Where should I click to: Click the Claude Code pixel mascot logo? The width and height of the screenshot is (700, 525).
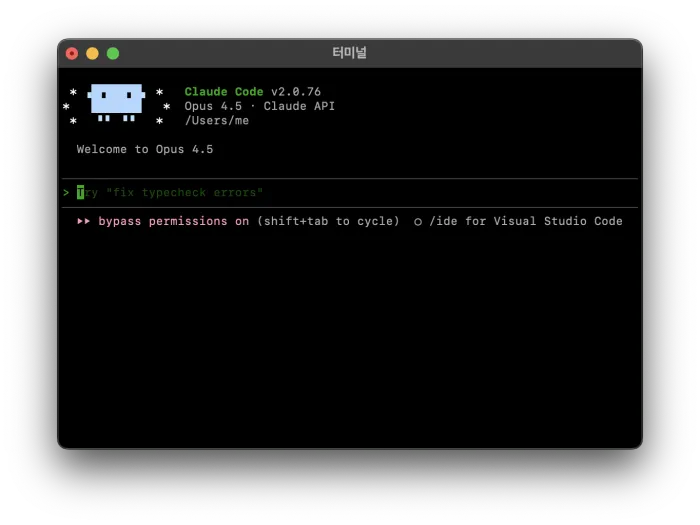(x=116, y=101)
